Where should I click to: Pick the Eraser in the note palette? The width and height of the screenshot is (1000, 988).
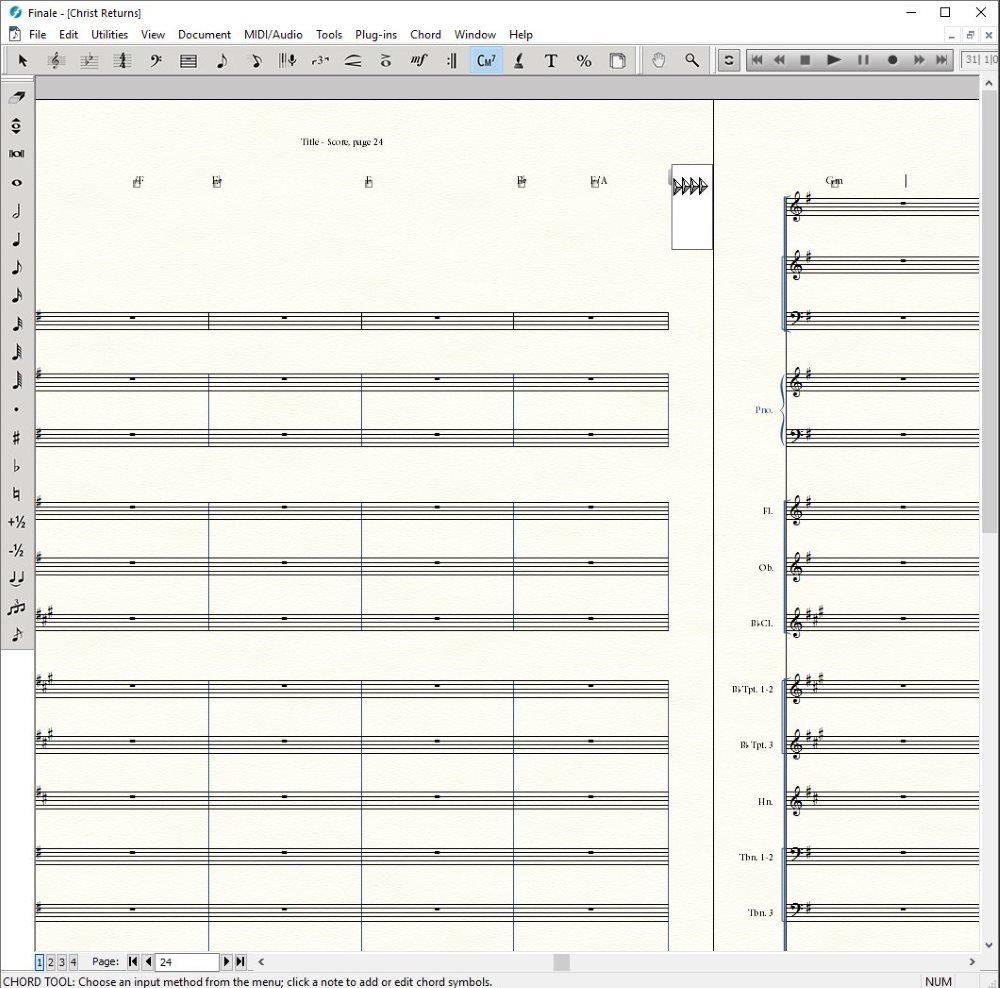point(16,98)
